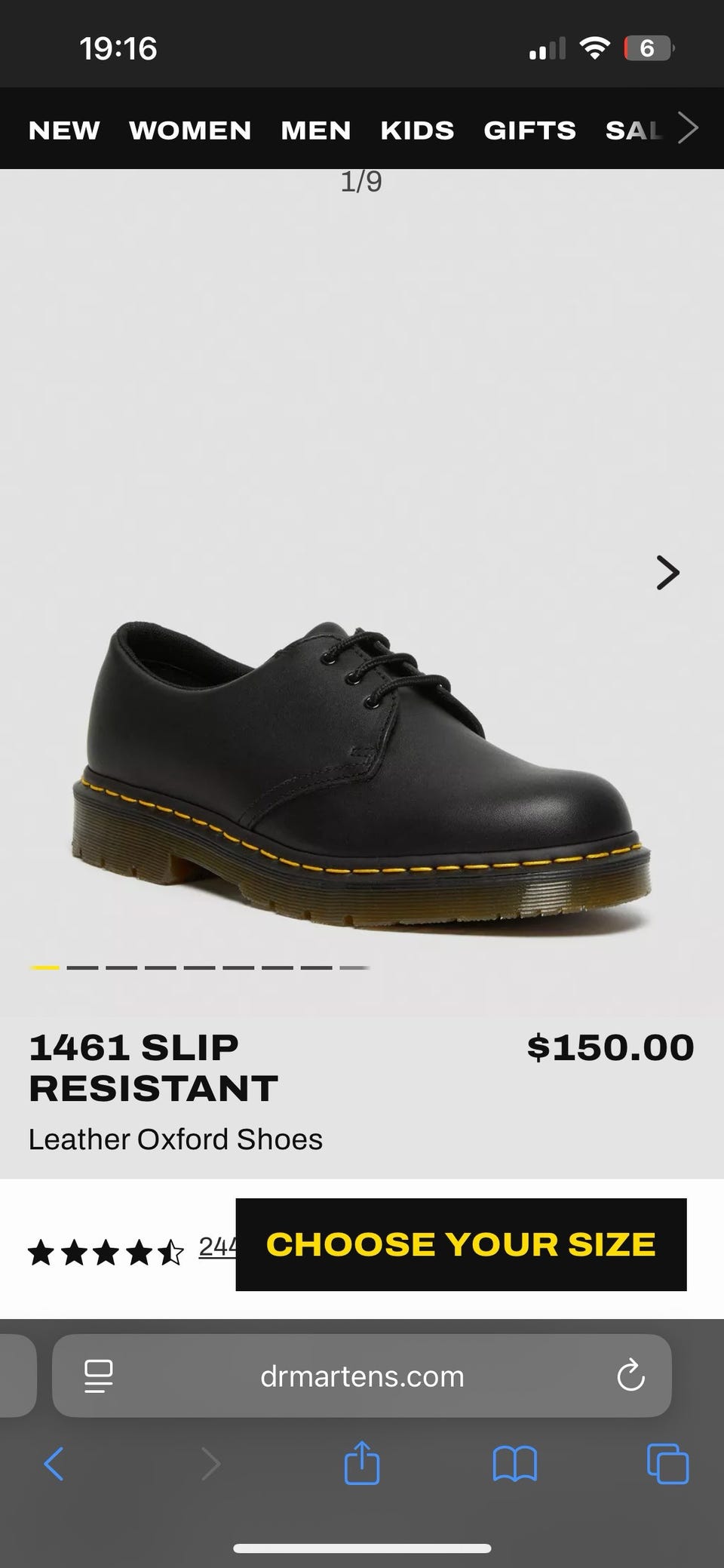Open the MEN menu category

[316, 131]
